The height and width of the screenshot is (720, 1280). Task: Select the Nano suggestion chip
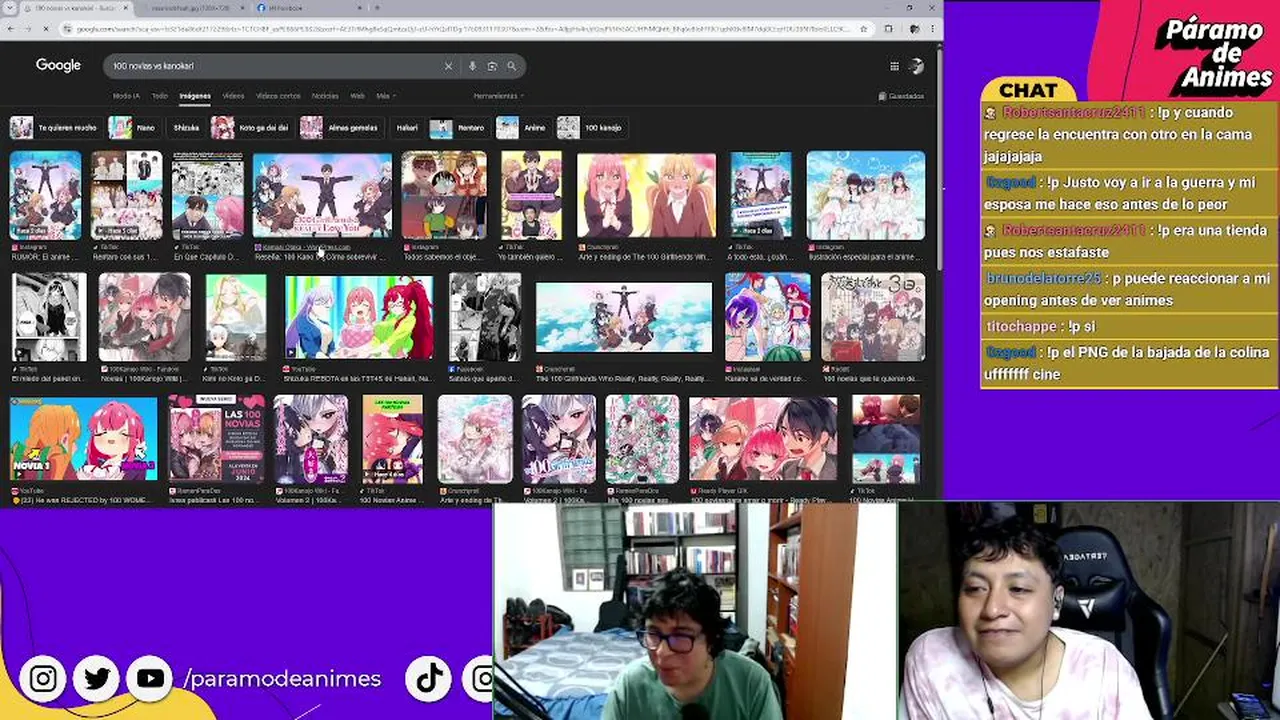[x=134, y=128]
